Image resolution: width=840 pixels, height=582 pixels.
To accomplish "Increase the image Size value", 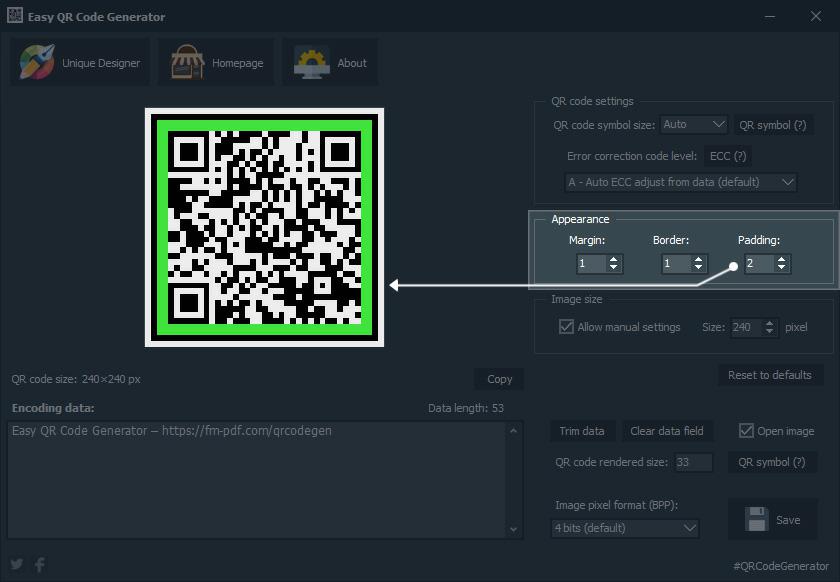I will 770,323.
